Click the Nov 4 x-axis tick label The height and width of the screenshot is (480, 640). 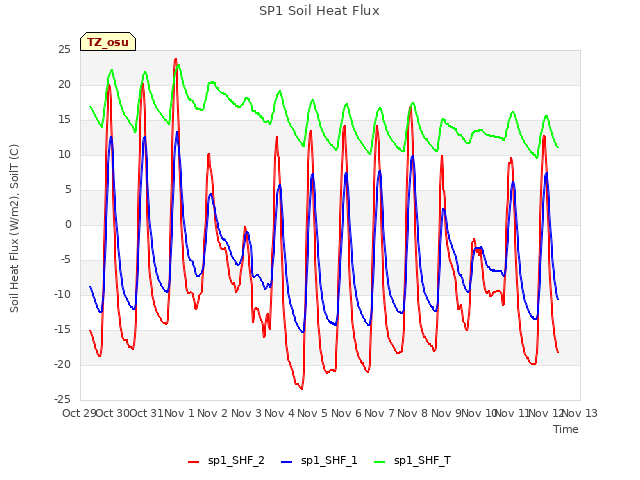click(279, 413)
